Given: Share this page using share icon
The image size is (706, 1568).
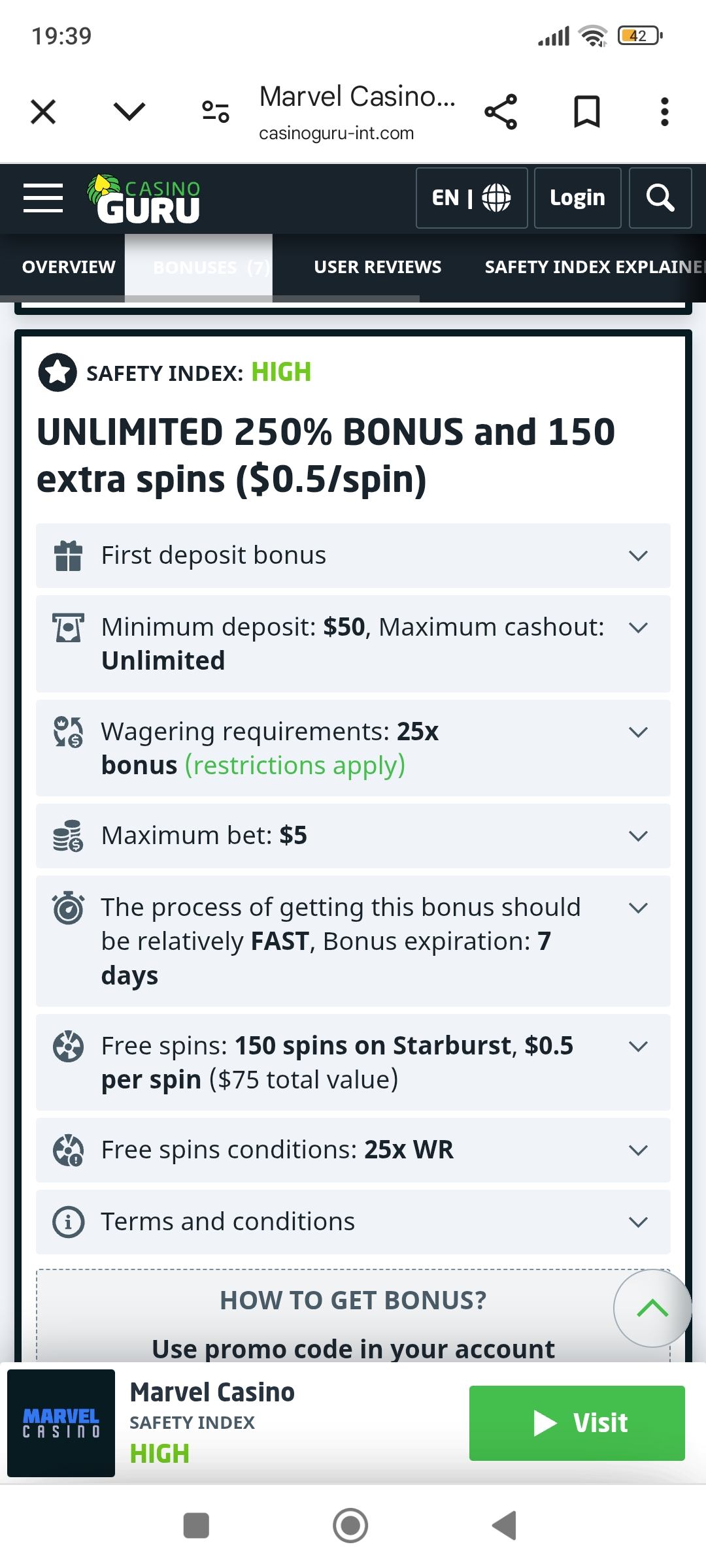Looking at the screenshot, I should [x=501, y=112].
